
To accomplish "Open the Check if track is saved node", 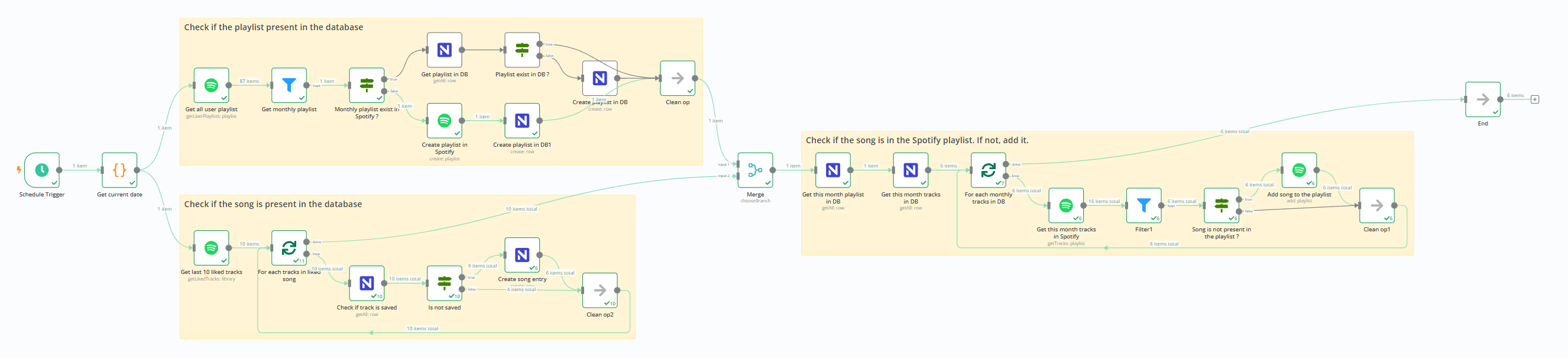I will pyautogui.click(x=367, y=283).
